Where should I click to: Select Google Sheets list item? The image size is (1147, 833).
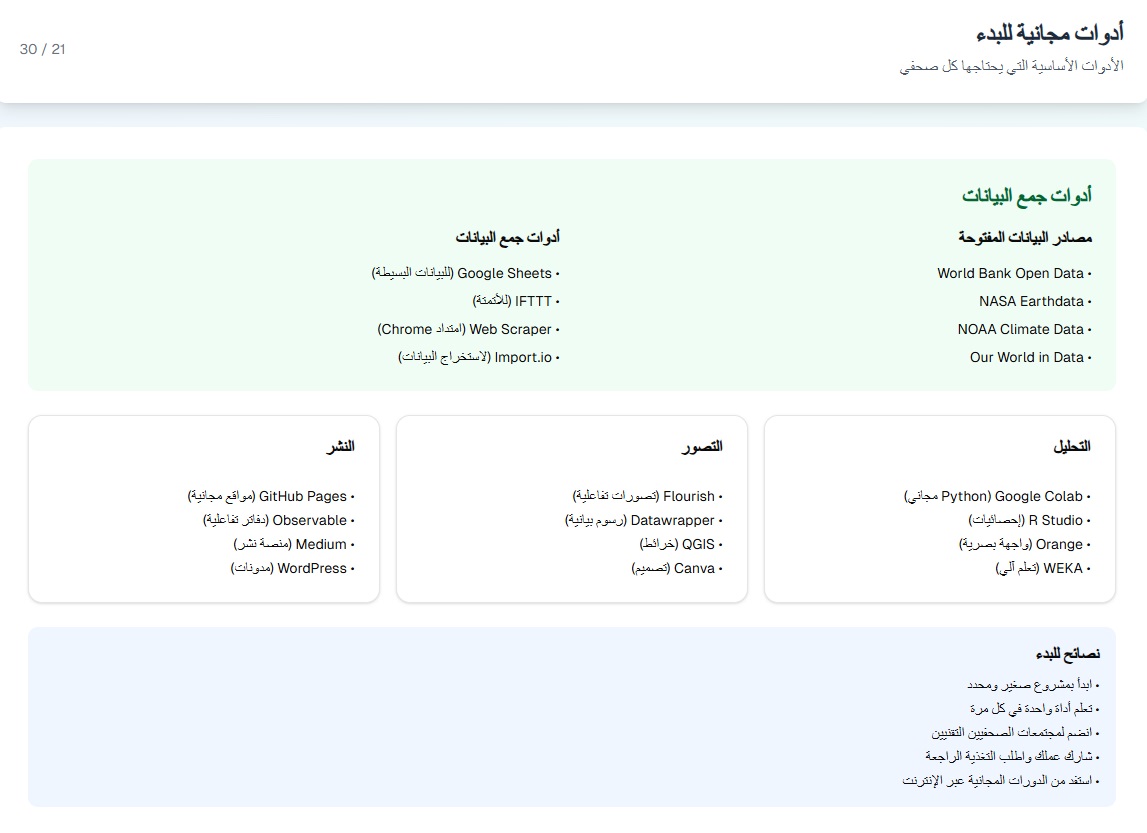pyautogui.click(x=465, y=273)
